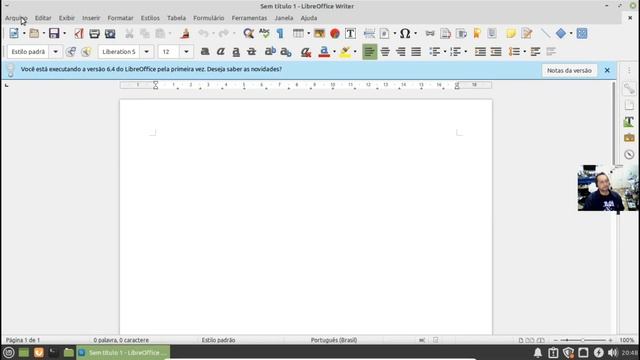Screen dimensions: 640x360
Task: Open a file with the folder icon
Action: point(34,33)
